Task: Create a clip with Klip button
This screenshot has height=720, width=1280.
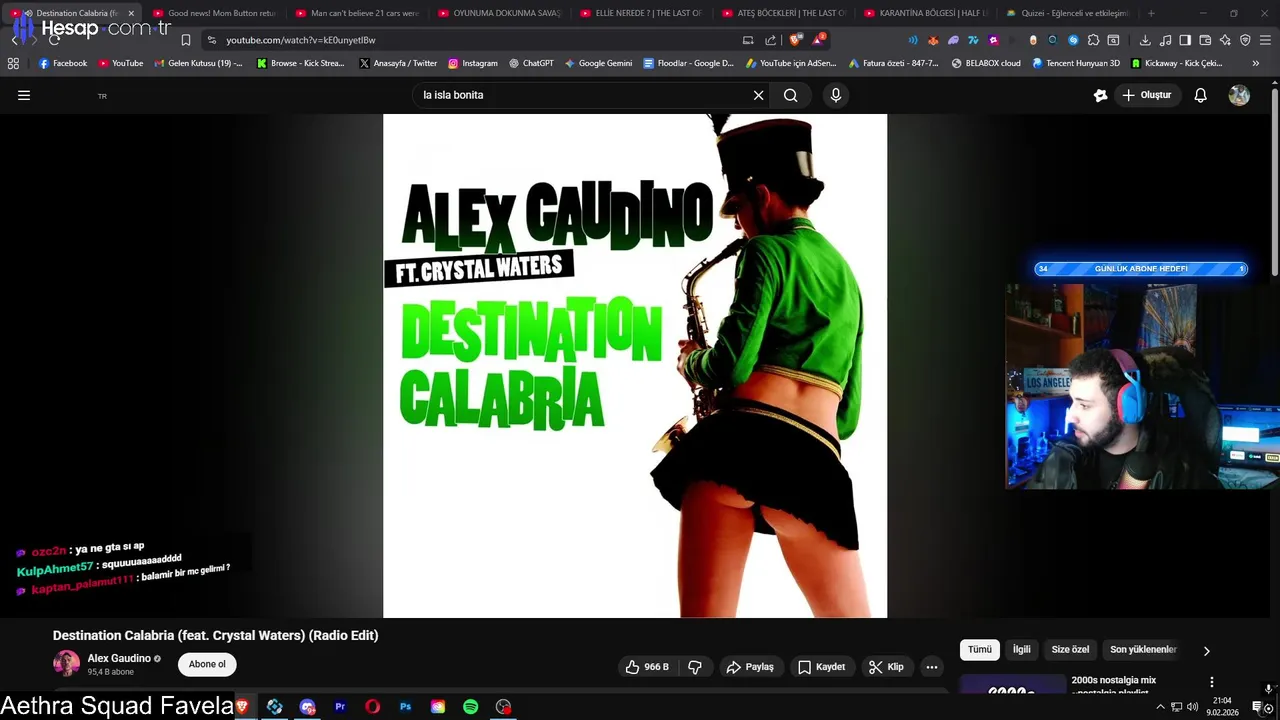Action: point(886,667)
